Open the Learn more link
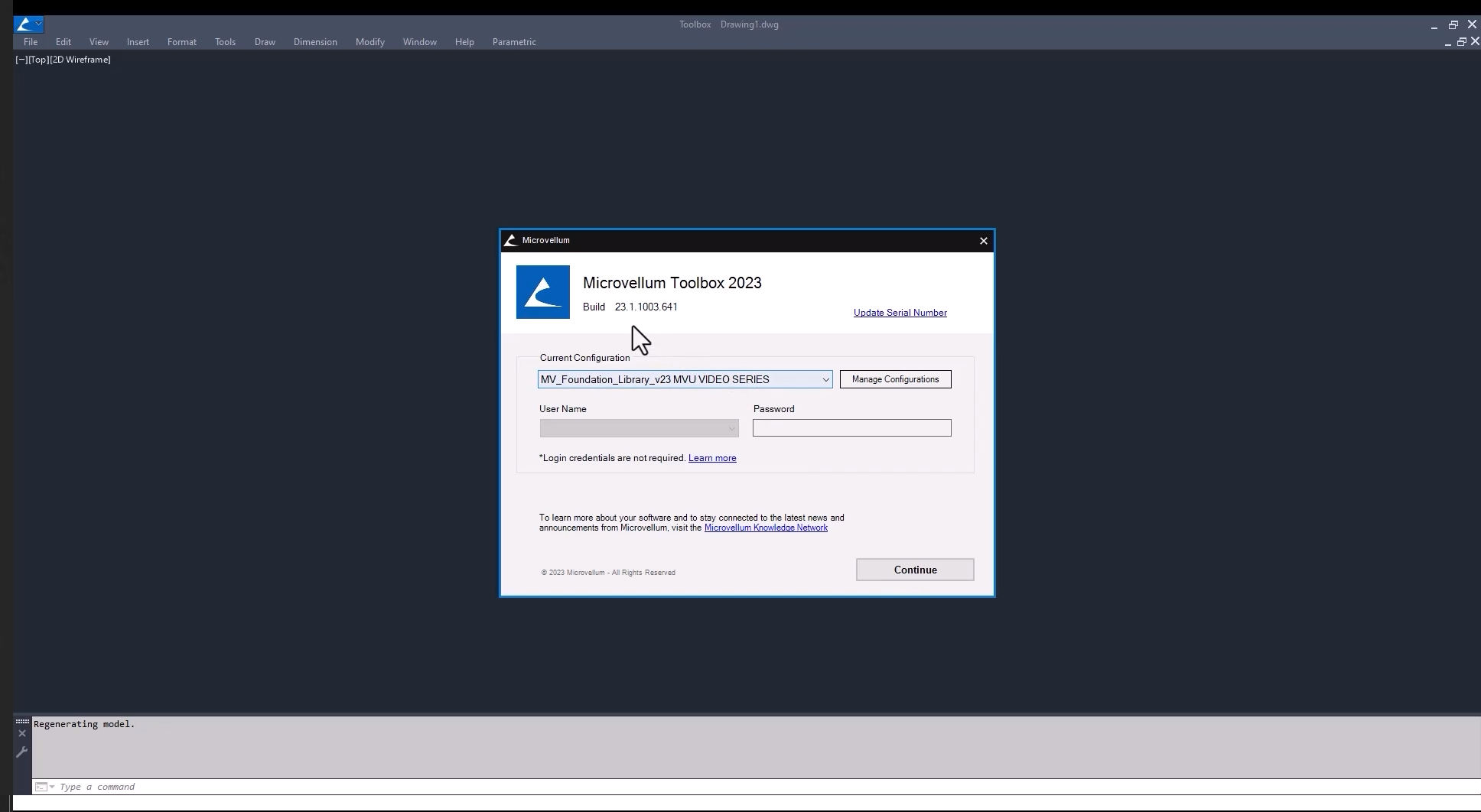 pos(712,458)
